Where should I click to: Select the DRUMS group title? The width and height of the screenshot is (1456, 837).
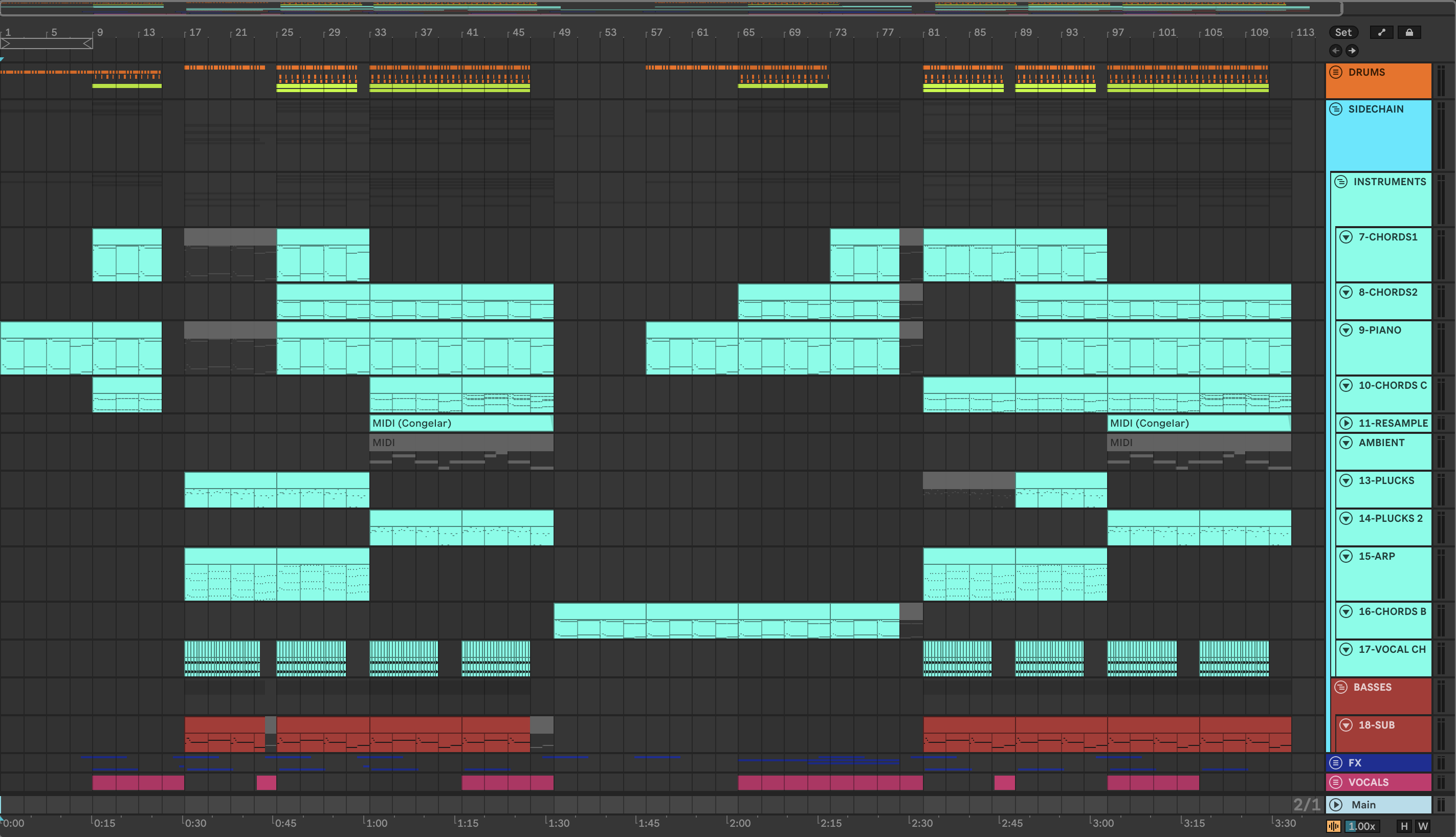[x=1366, y=72]
